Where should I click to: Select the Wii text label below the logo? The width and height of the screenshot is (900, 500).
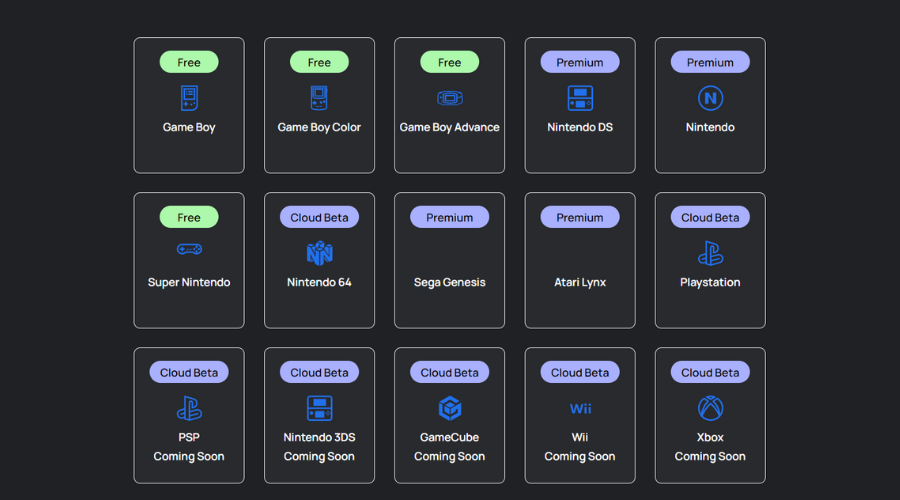[580, 437]
